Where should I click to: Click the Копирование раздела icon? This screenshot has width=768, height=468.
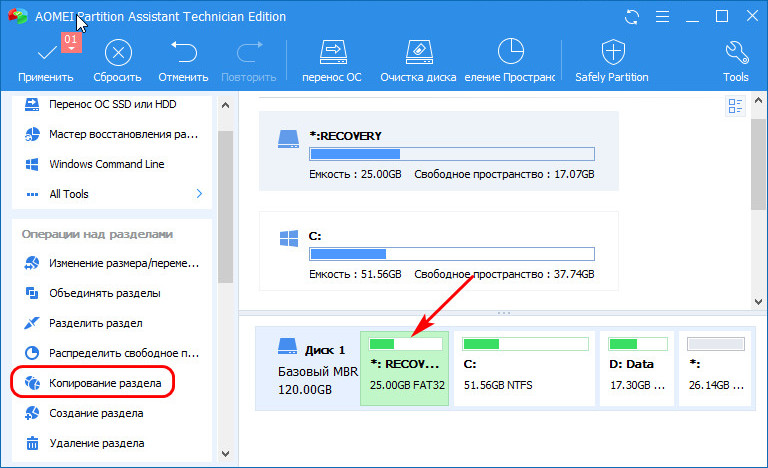click(x=32, y=383)
